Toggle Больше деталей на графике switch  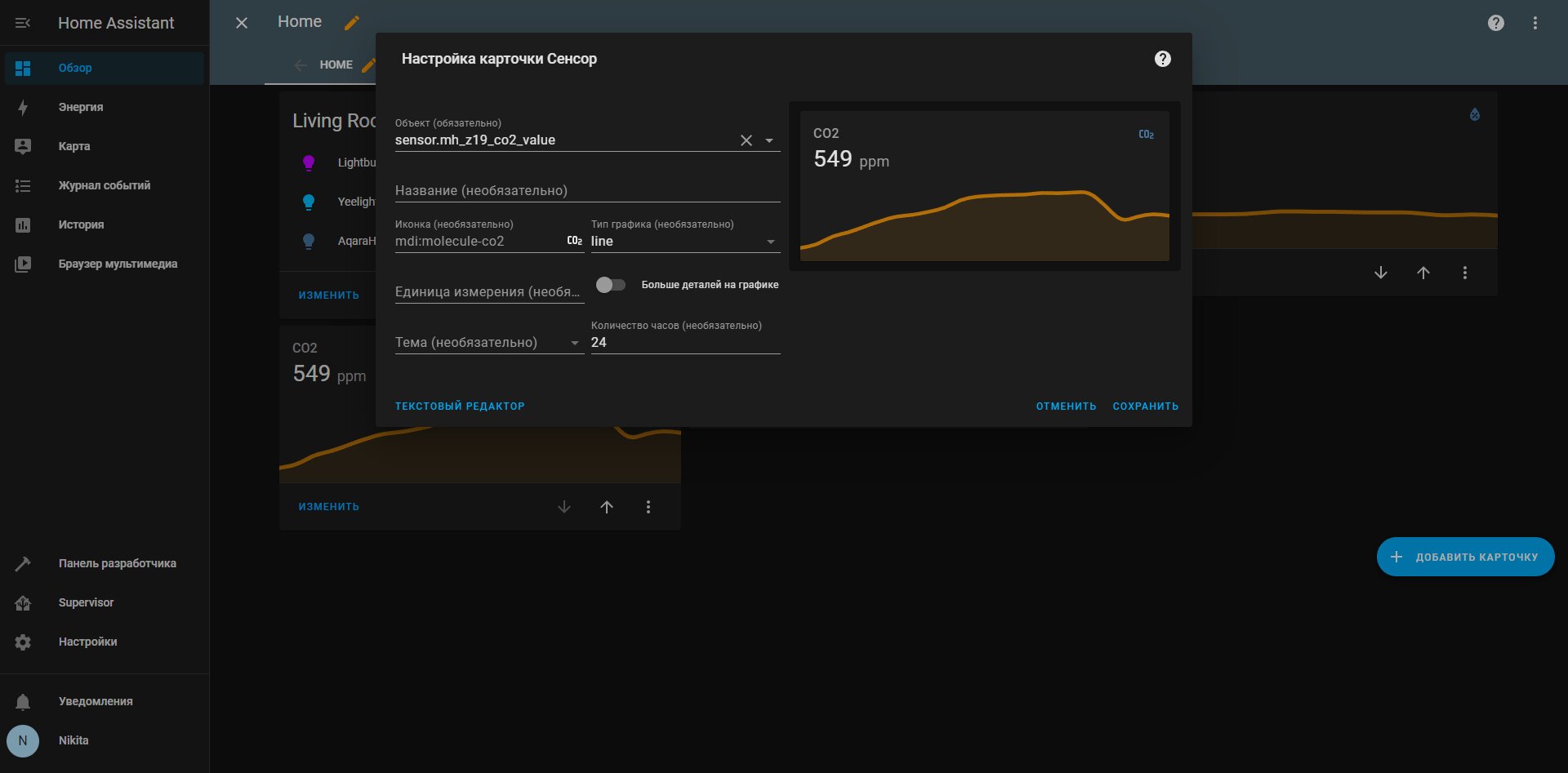coord(610,285)
